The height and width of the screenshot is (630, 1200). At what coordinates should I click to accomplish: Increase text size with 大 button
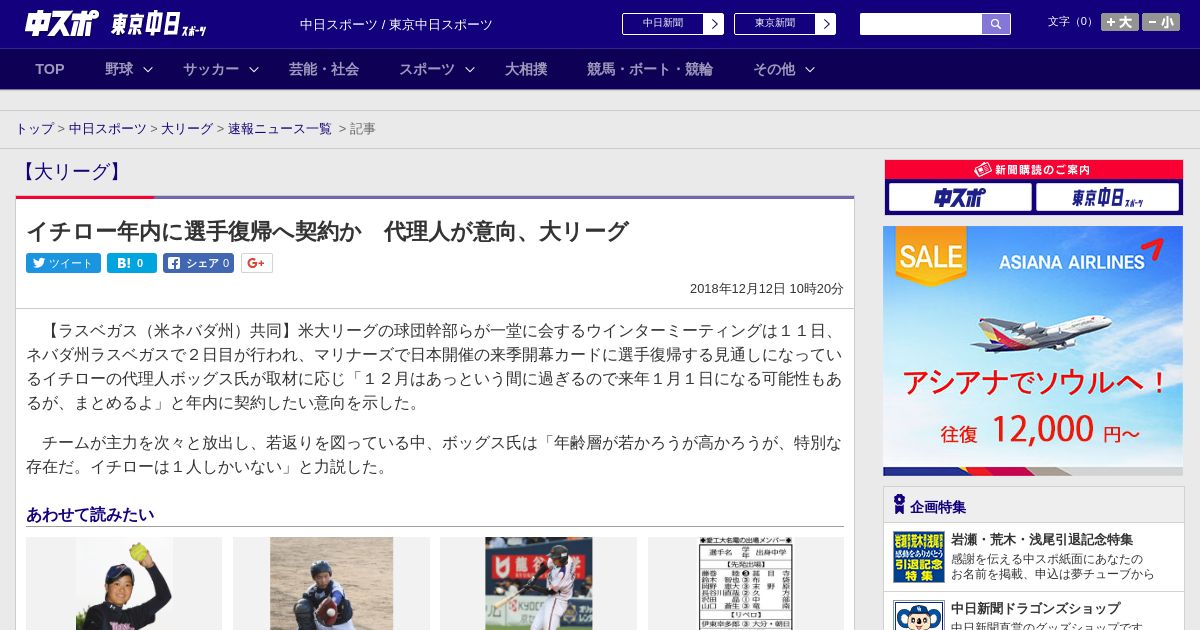coord(1119,22)
